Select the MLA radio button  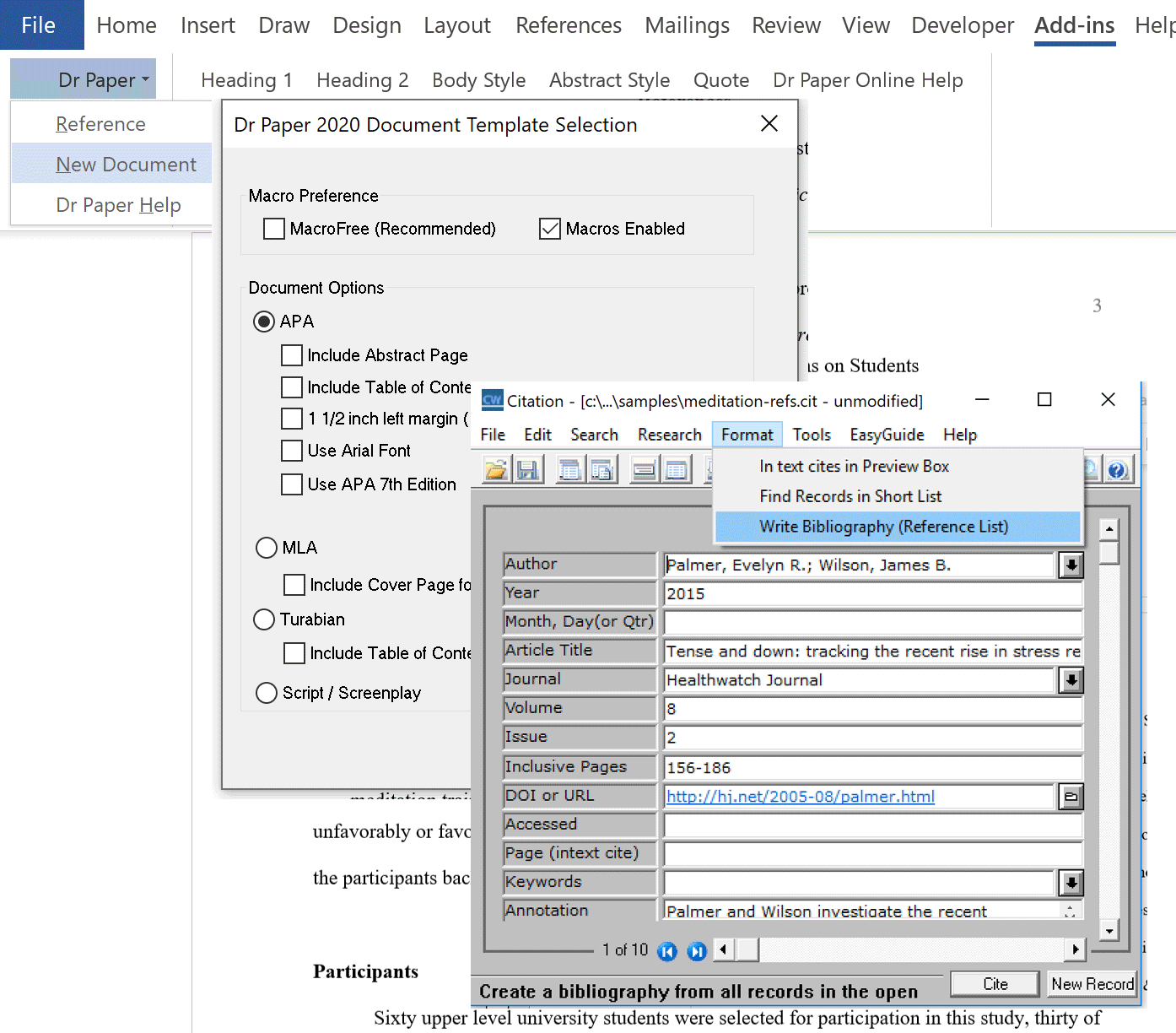(267, 548)
